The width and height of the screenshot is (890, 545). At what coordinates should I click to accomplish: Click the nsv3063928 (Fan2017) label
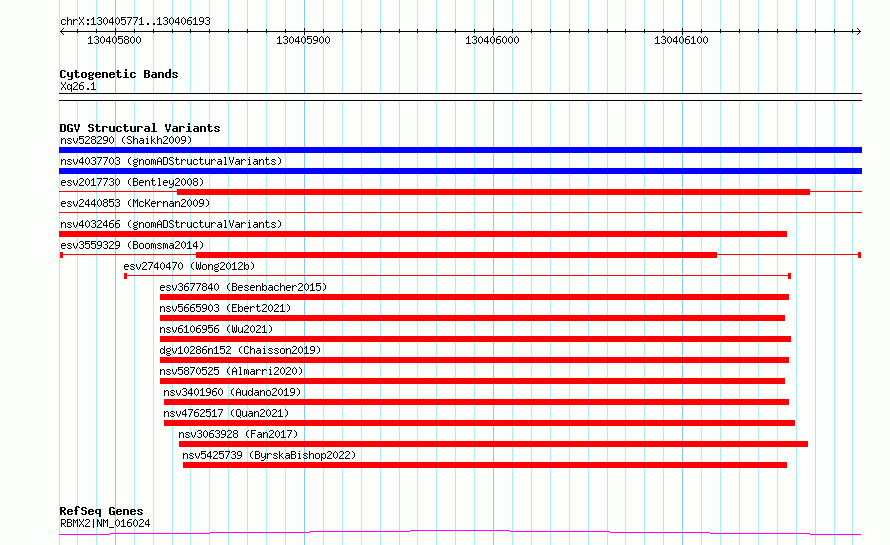[238, 434]
